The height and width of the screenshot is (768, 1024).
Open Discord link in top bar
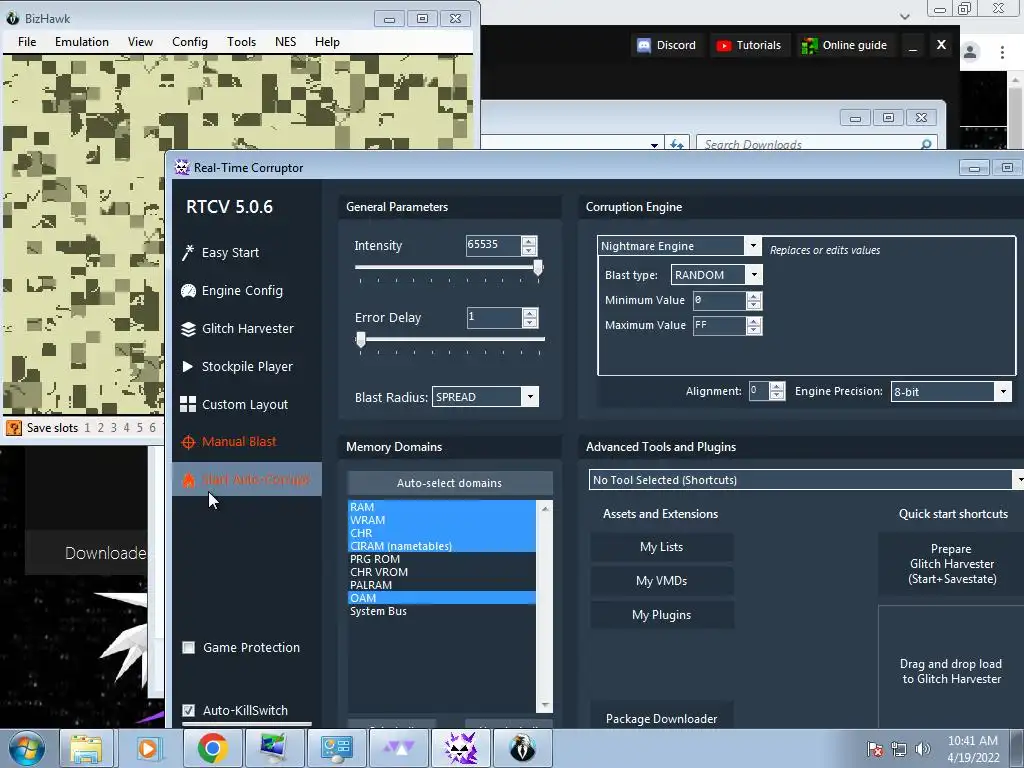666,45
